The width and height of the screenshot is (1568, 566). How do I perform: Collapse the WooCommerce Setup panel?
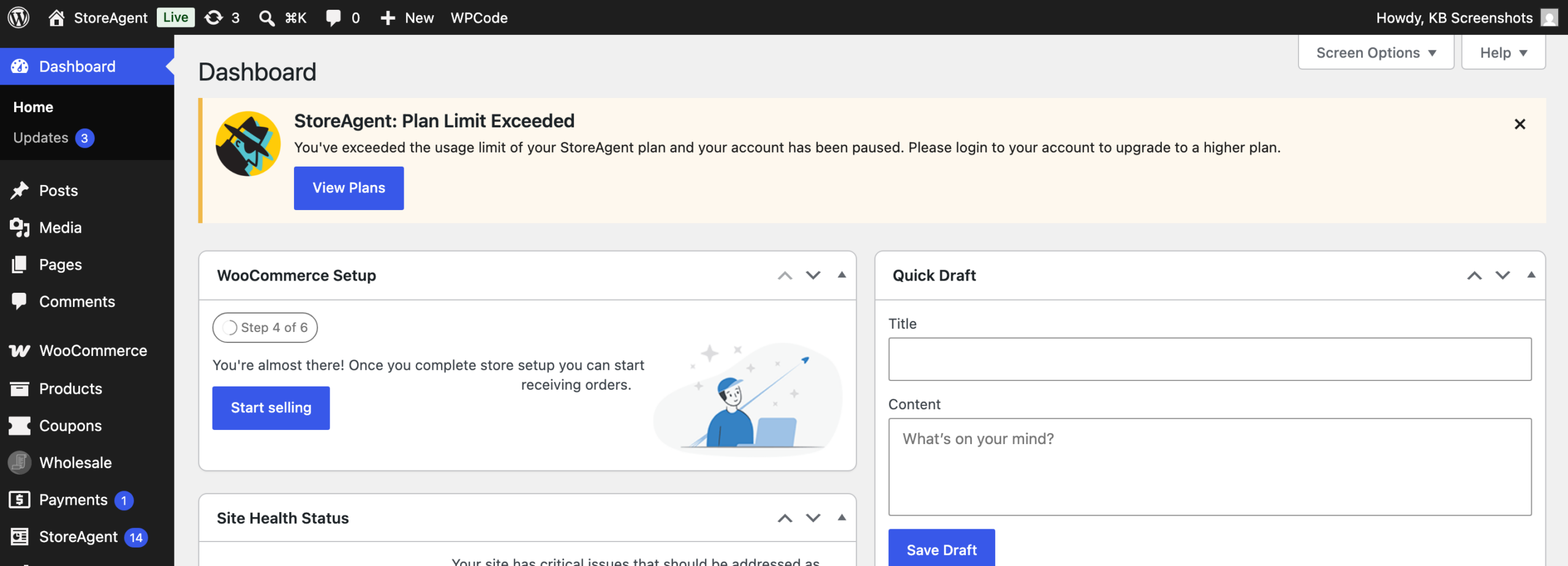tap(842, 275)
